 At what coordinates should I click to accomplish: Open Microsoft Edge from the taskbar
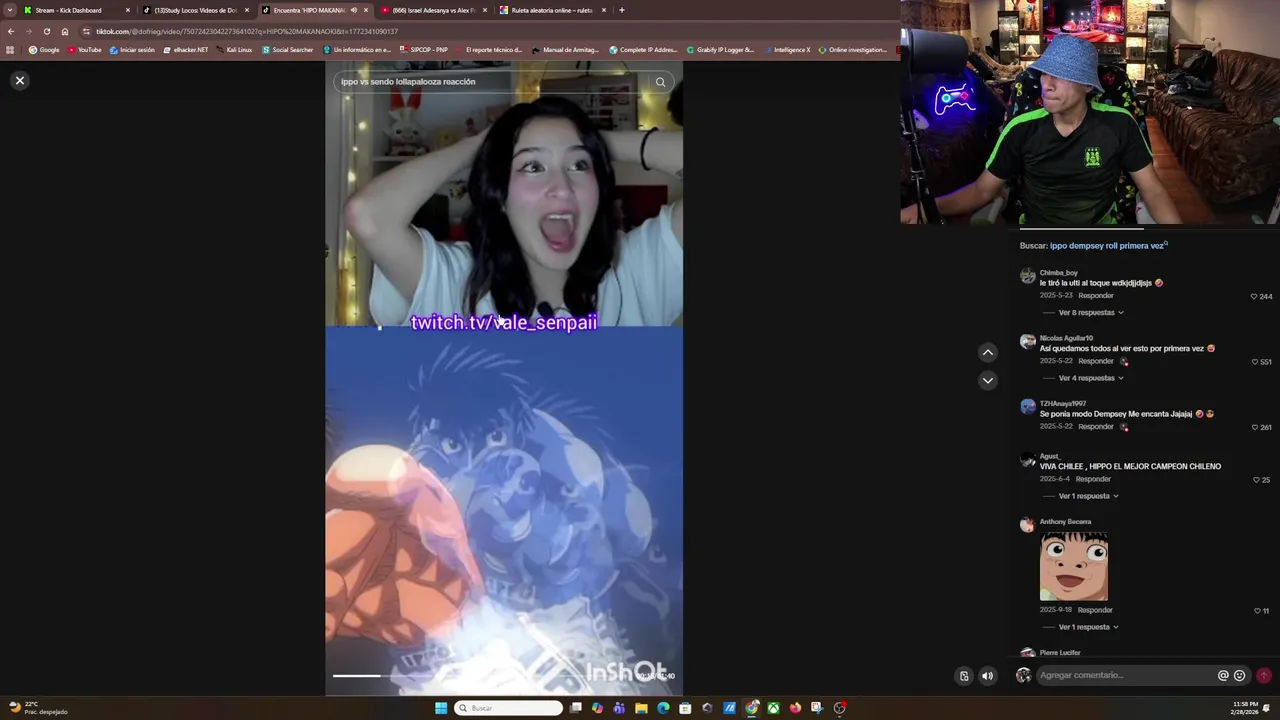point(663,708)
